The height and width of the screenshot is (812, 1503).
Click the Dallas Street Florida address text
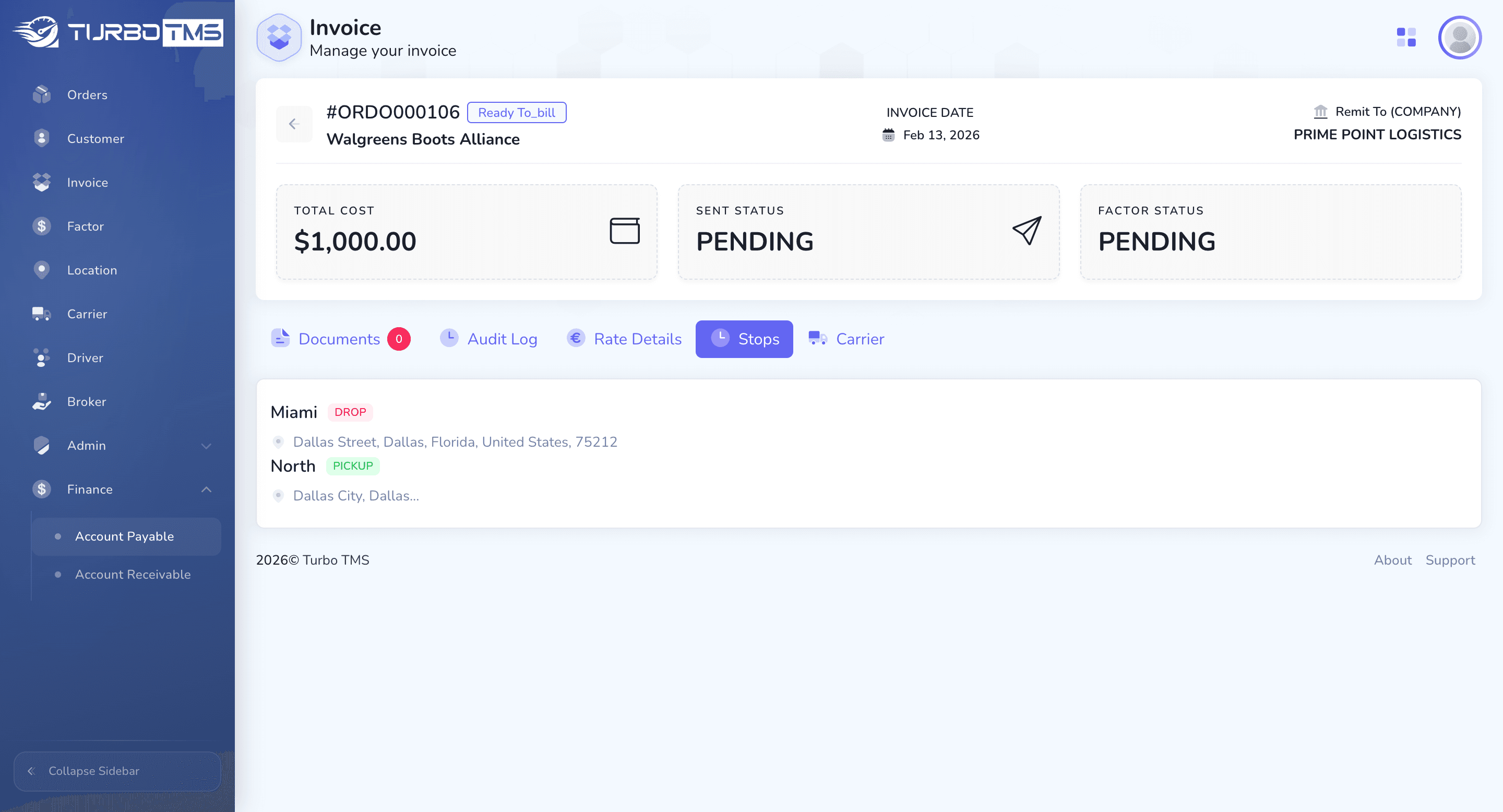click(x=455, y=441)
